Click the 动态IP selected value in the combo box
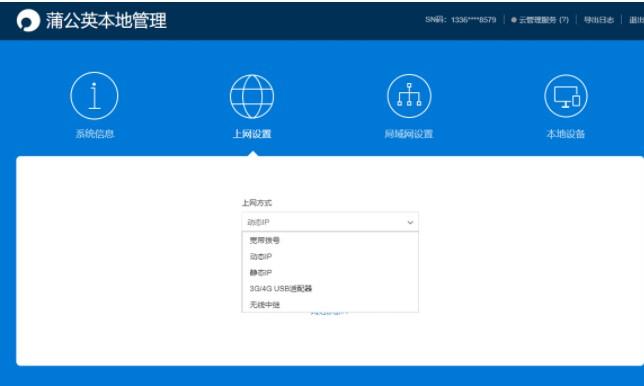This screenshot has width=644, height=386. pyautogui.click(x=258, y=222)
